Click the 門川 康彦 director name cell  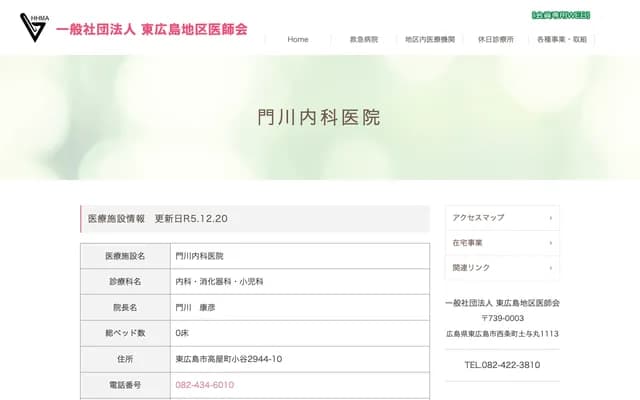pos(300,307)
